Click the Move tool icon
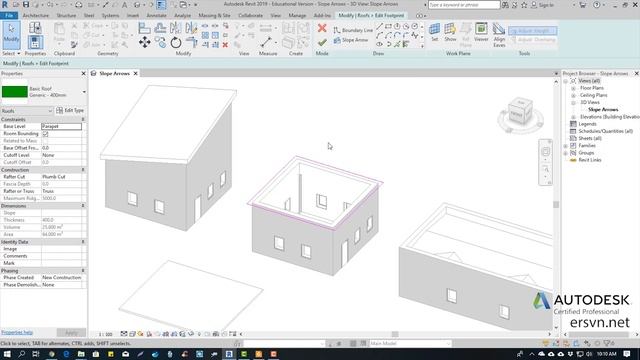The image size is (640, 360). (x=144, y=42)
